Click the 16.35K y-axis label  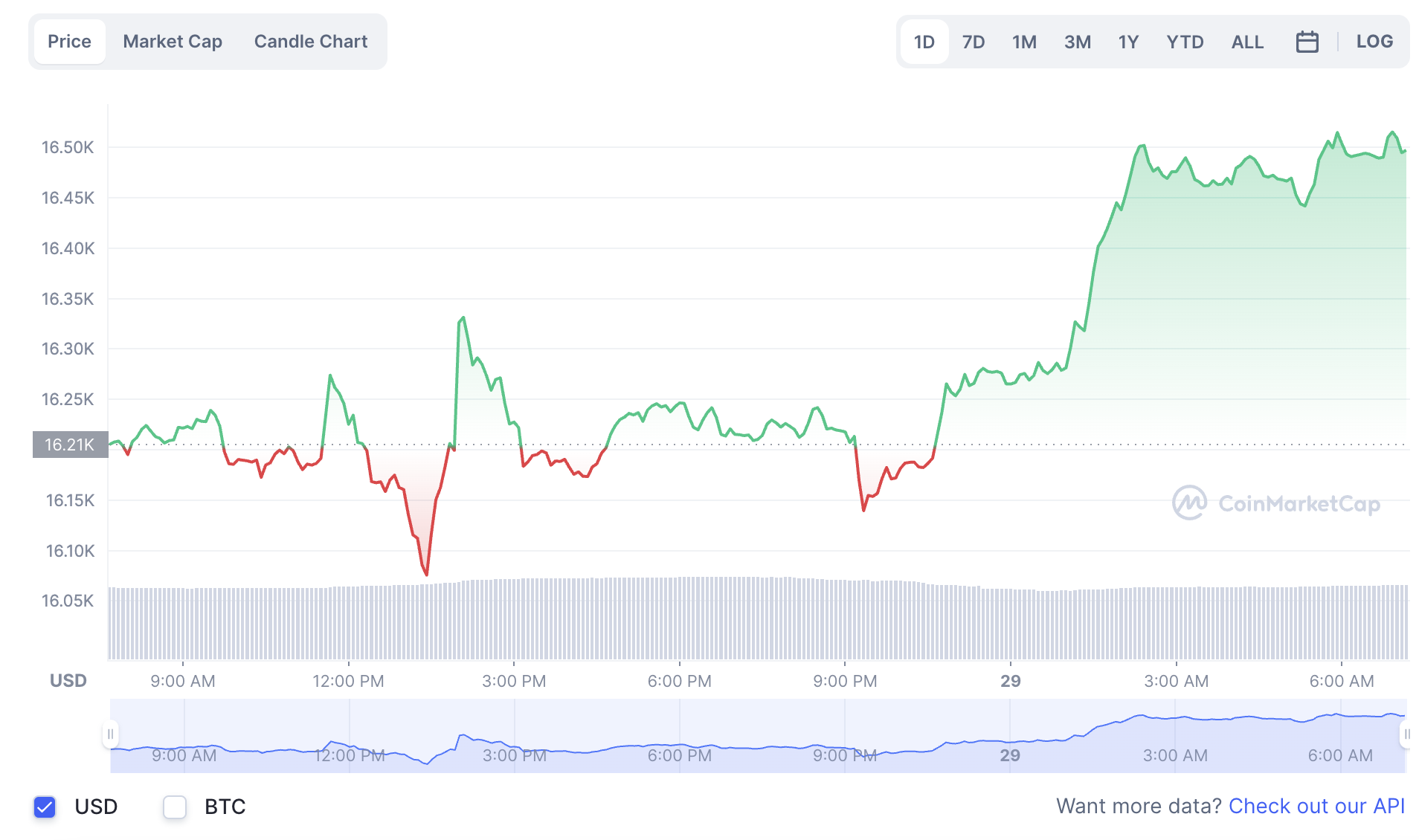[x=68, y=299]
